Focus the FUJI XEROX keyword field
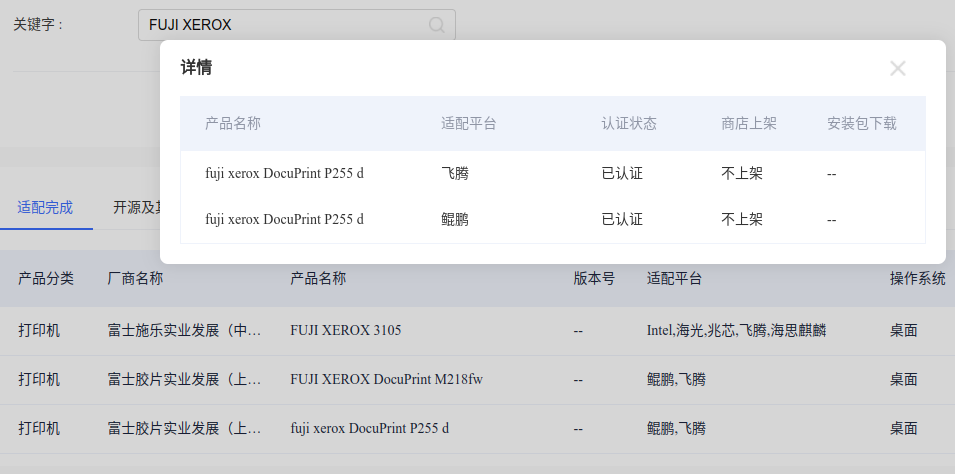The image size is (955, 474). point(297,25)
